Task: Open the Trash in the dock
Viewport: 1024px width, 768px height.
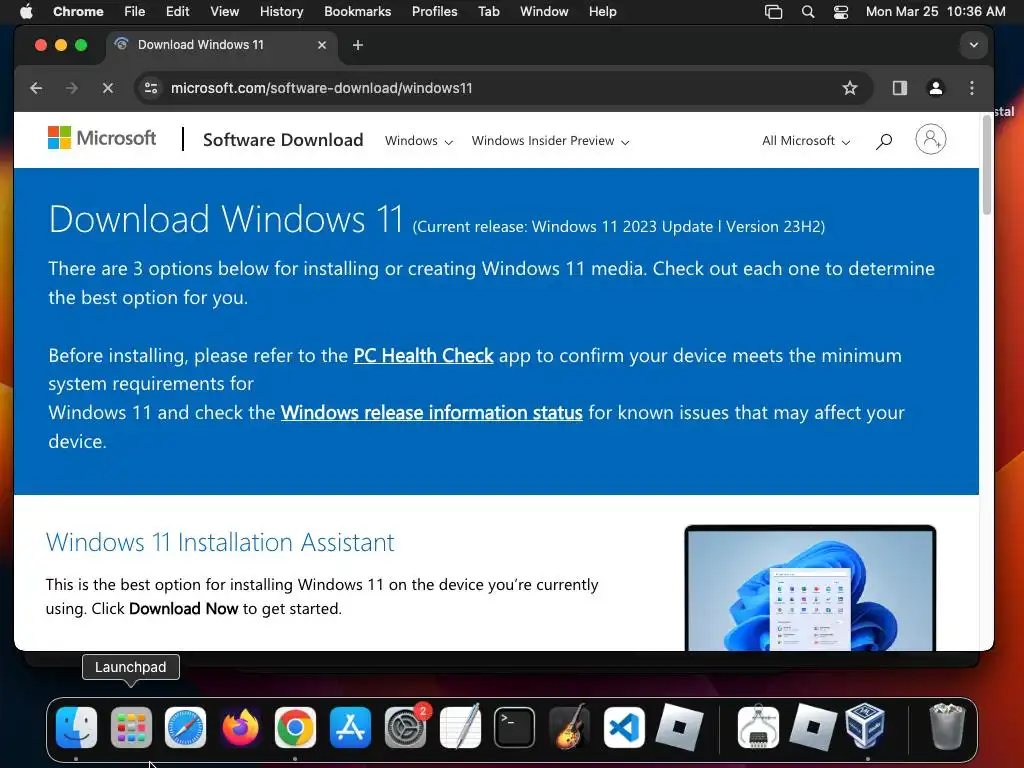Action: [947, 727]
